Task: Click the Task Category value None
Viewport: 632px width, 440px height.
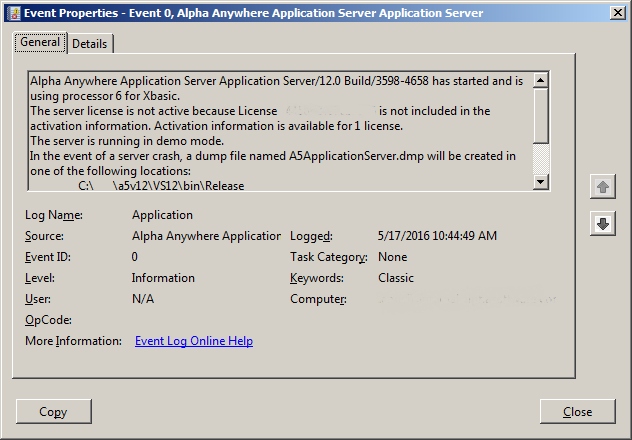Action: [x=393, y=257]
